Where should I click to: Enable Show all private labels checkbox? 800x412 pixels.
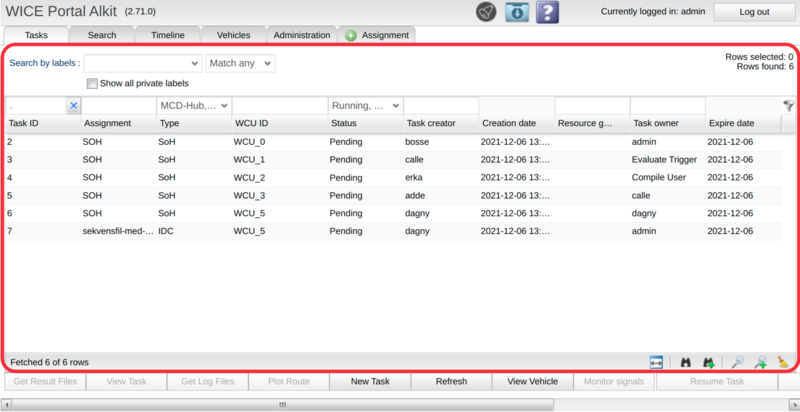coord(93,83)
